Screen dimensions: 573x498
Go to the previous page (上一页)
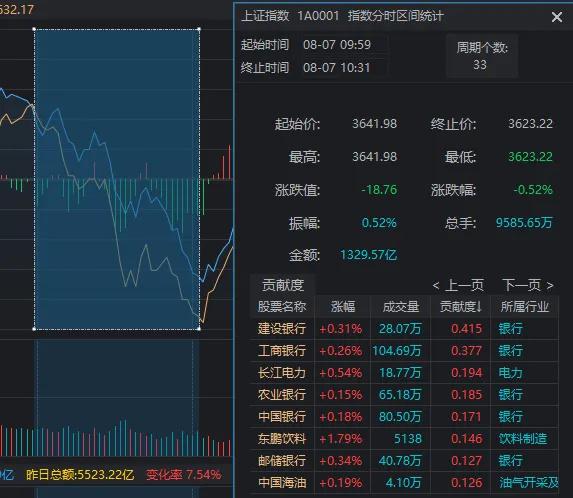[458, 285]
